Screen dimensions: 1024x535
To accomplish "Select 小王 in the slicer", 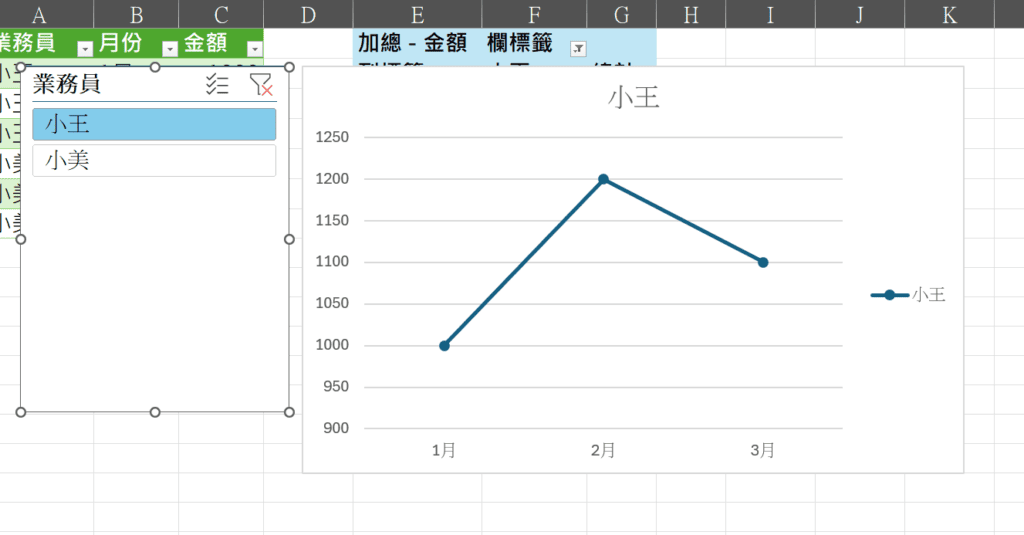I will point(154,124).
